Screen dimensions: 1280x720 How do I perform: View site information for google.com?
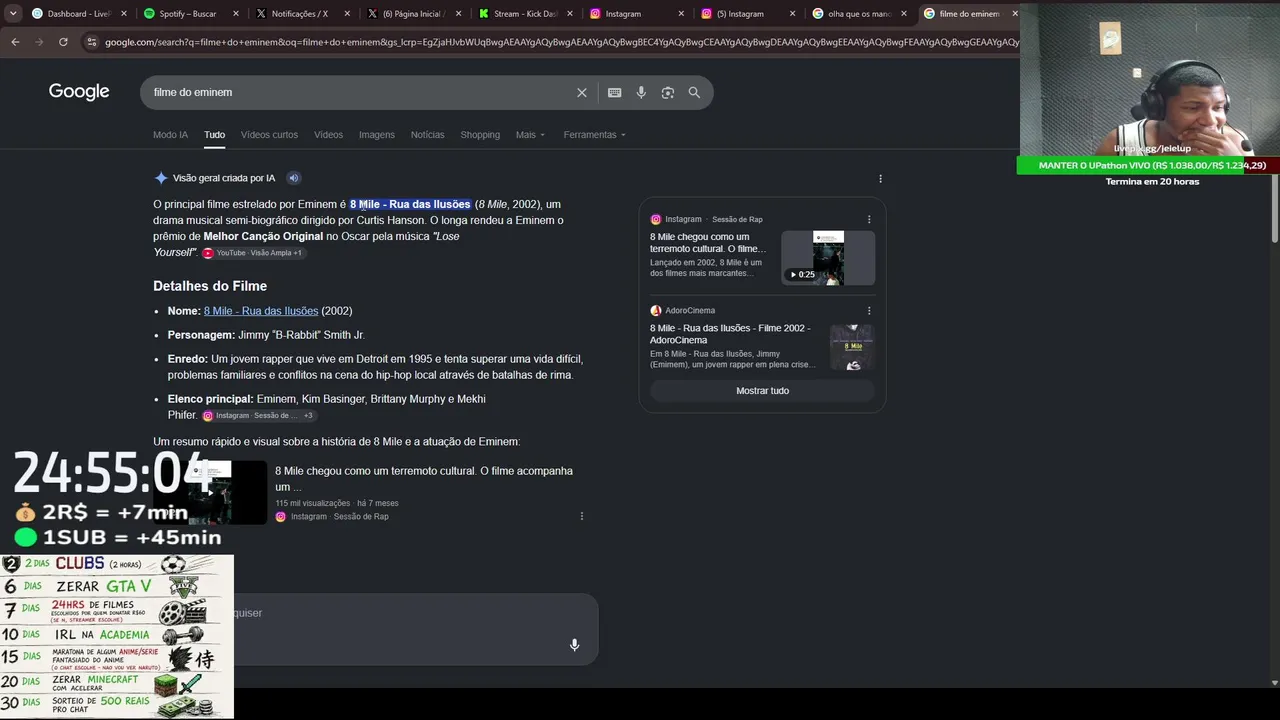tap(91, 42)
